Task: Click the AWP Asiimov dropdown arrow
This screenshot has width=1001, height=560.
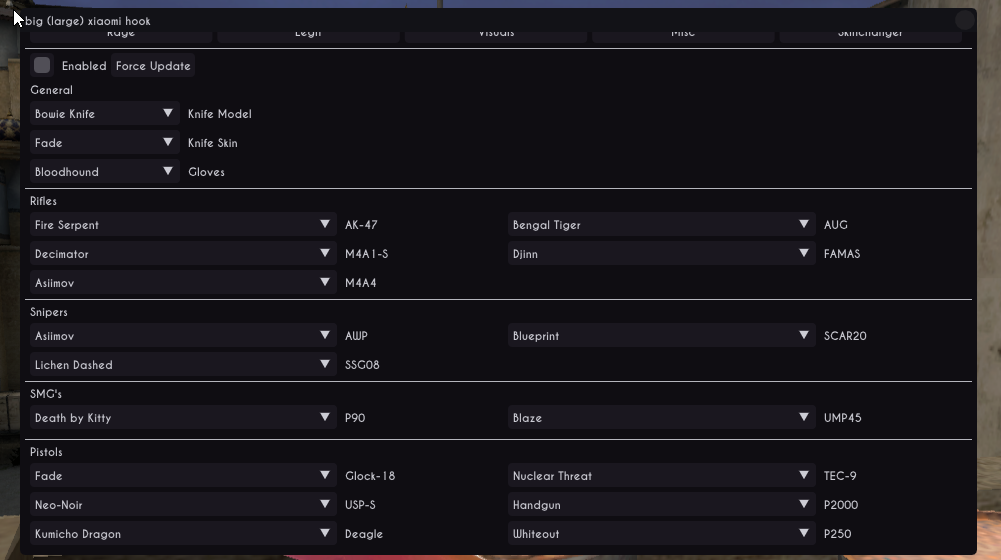Action: click(325, 336)
